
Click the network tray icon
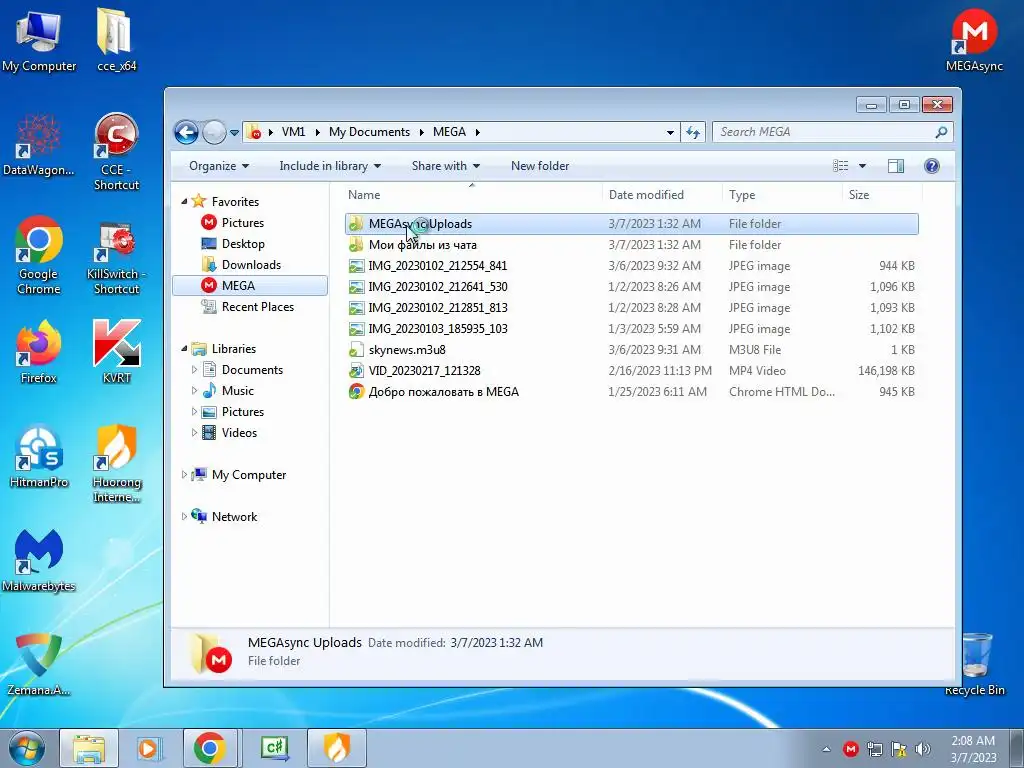tap(874, 749)
